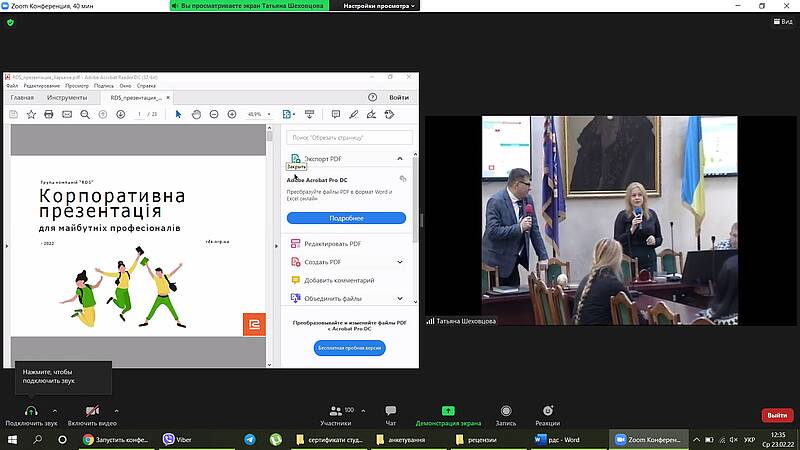Open audio options arrow next to Подключить звук
This screenshot has height=450, width=800.
coord(55,411)
